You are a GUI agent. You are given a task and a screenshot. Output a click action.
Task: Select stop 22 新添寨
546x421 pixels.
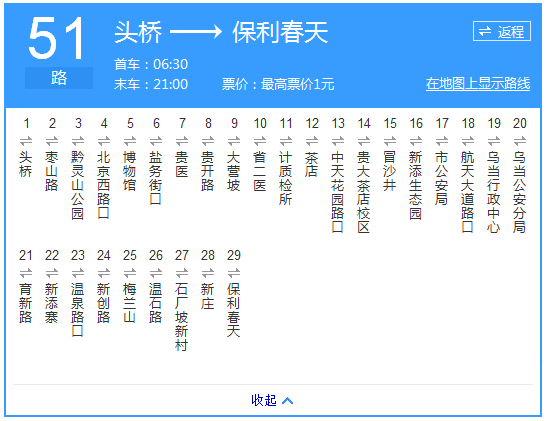tap(52, 303)
